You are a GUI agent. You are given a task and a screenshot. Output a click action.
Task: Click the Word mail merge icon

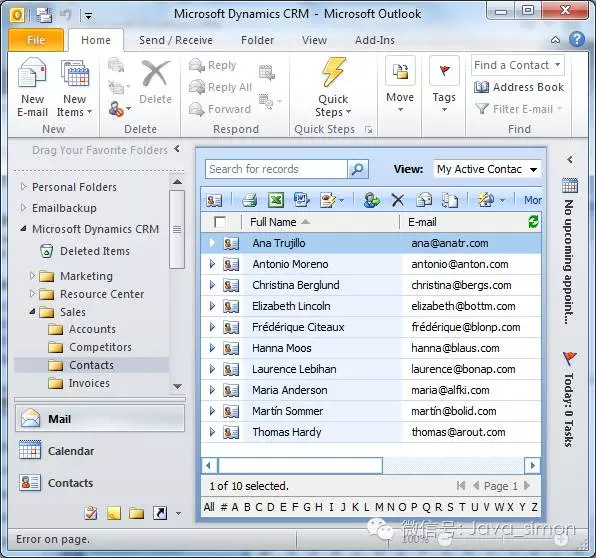pos(301,200)
